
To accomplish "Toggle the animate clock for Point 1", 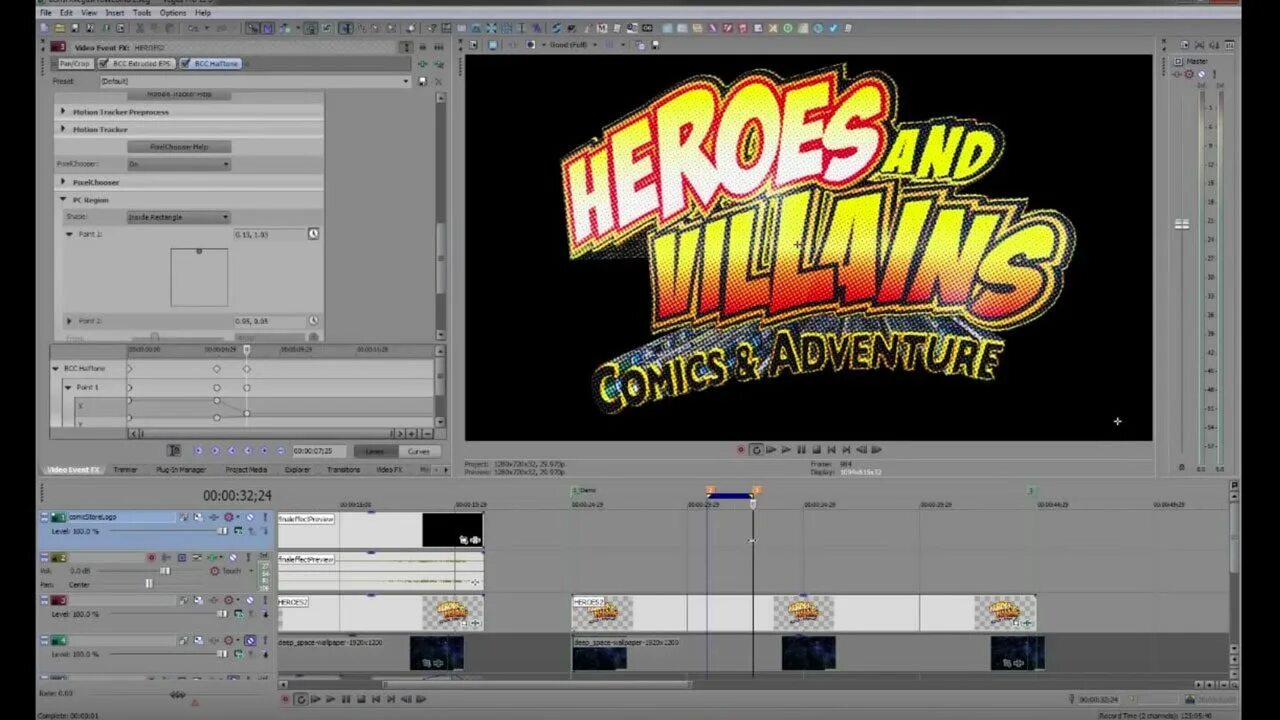I will 313,234.
